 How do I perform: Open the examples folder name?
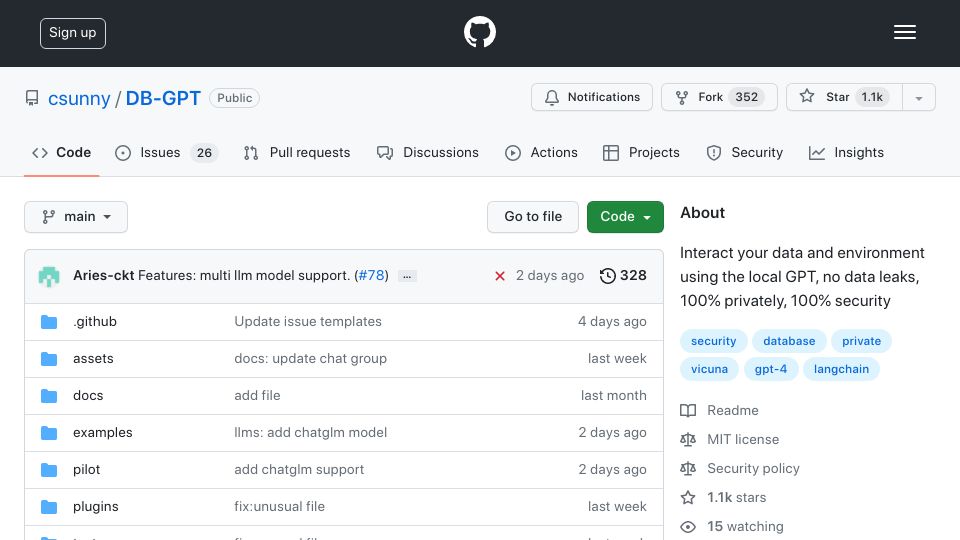tap(102, 433)
